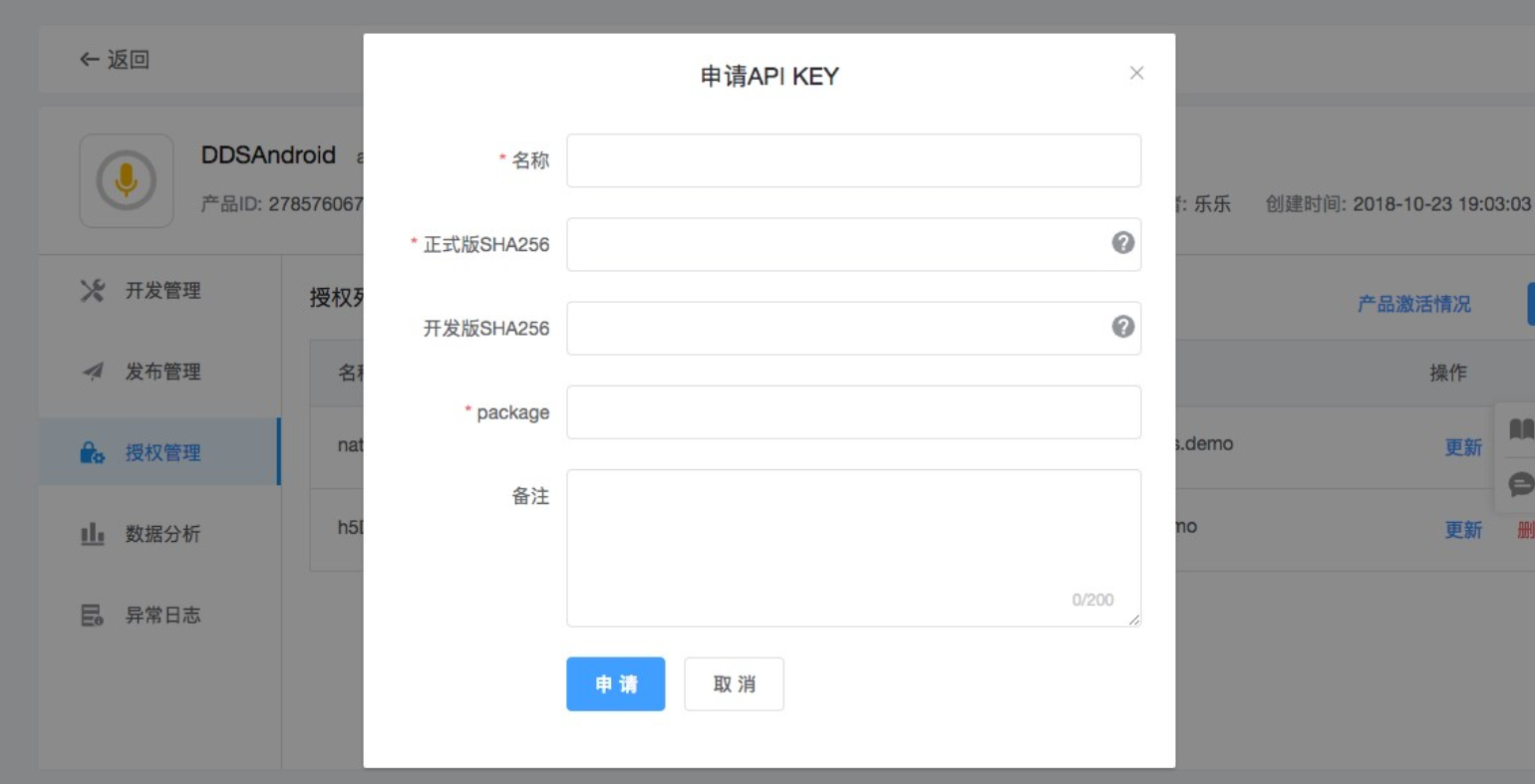Open 数据分析 in the sidebar
Image resolution: width=1535 pixels, height=784 pixels.
point(161,534)
